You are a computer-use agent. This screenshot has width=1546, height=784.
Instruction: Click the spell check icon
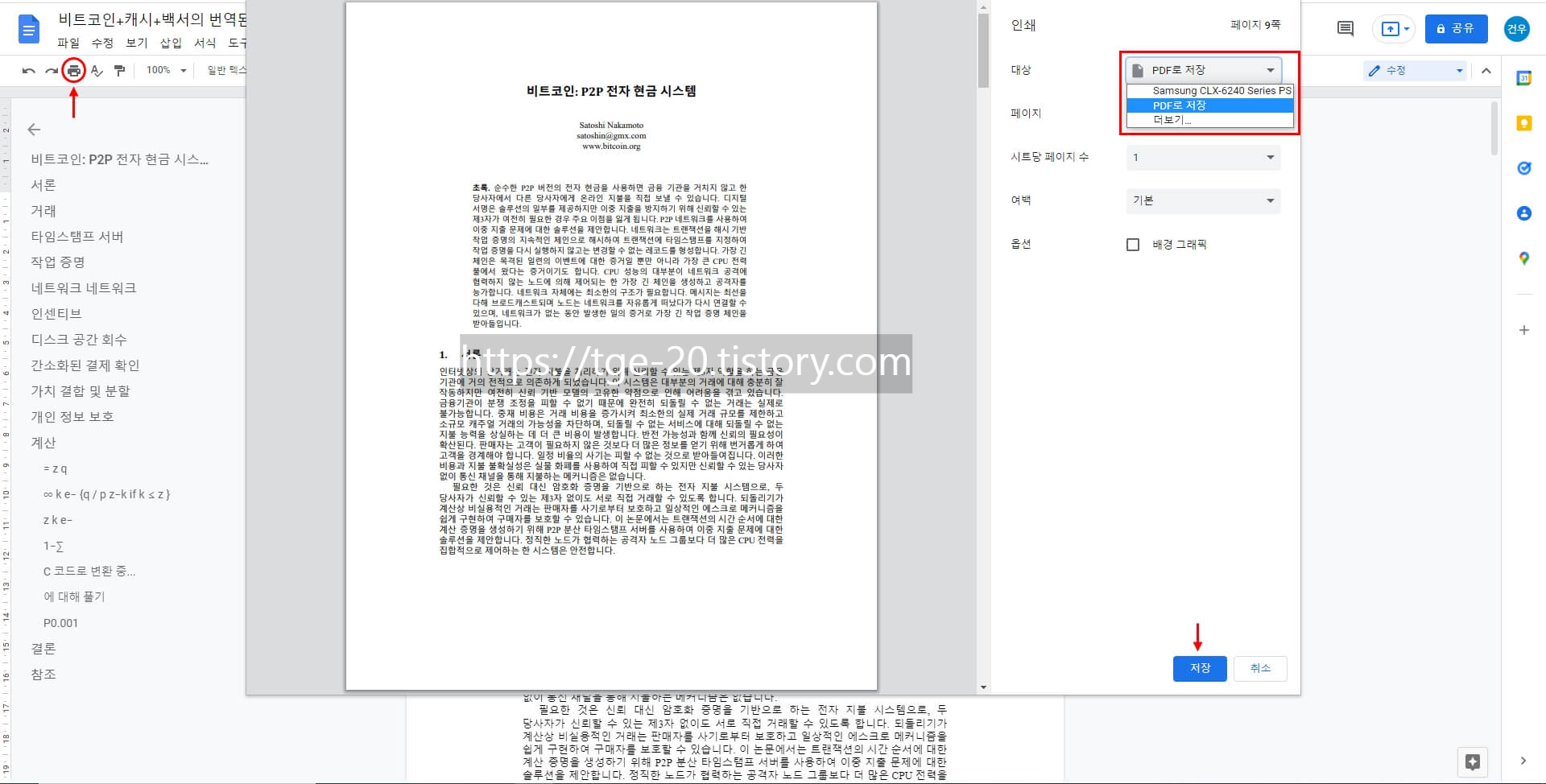[x=97, y=71]
